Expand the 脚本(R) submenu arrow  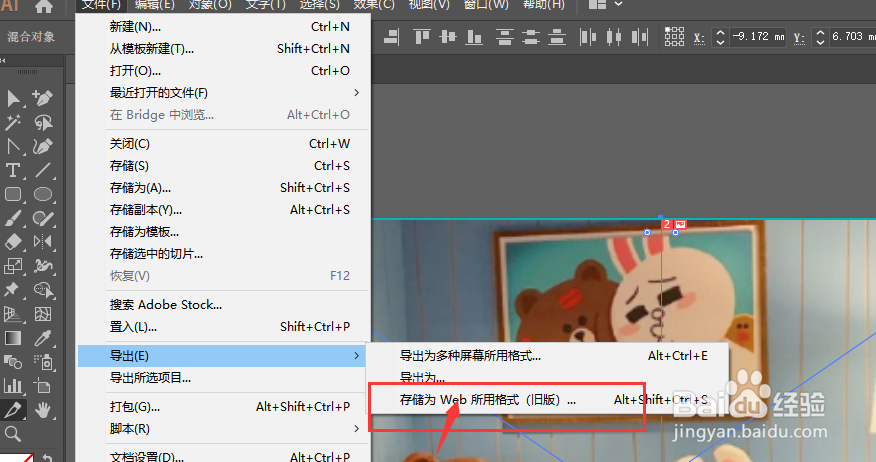coord(356,429)
